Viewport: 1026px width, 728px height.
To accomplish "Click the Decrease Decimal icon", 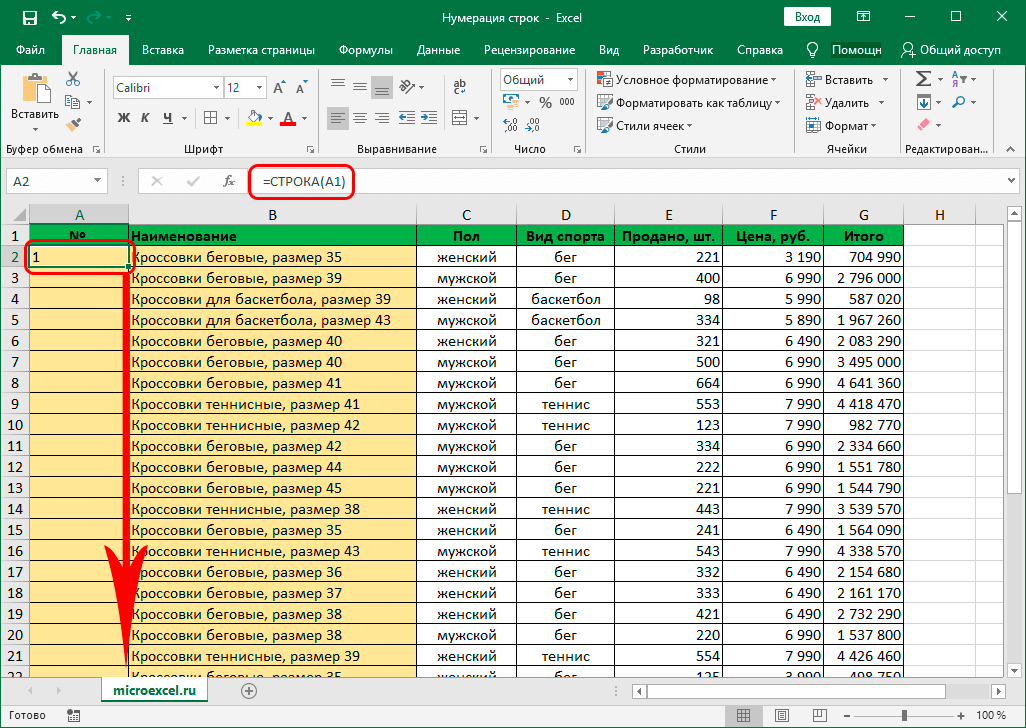I will (x=533, y=124).
